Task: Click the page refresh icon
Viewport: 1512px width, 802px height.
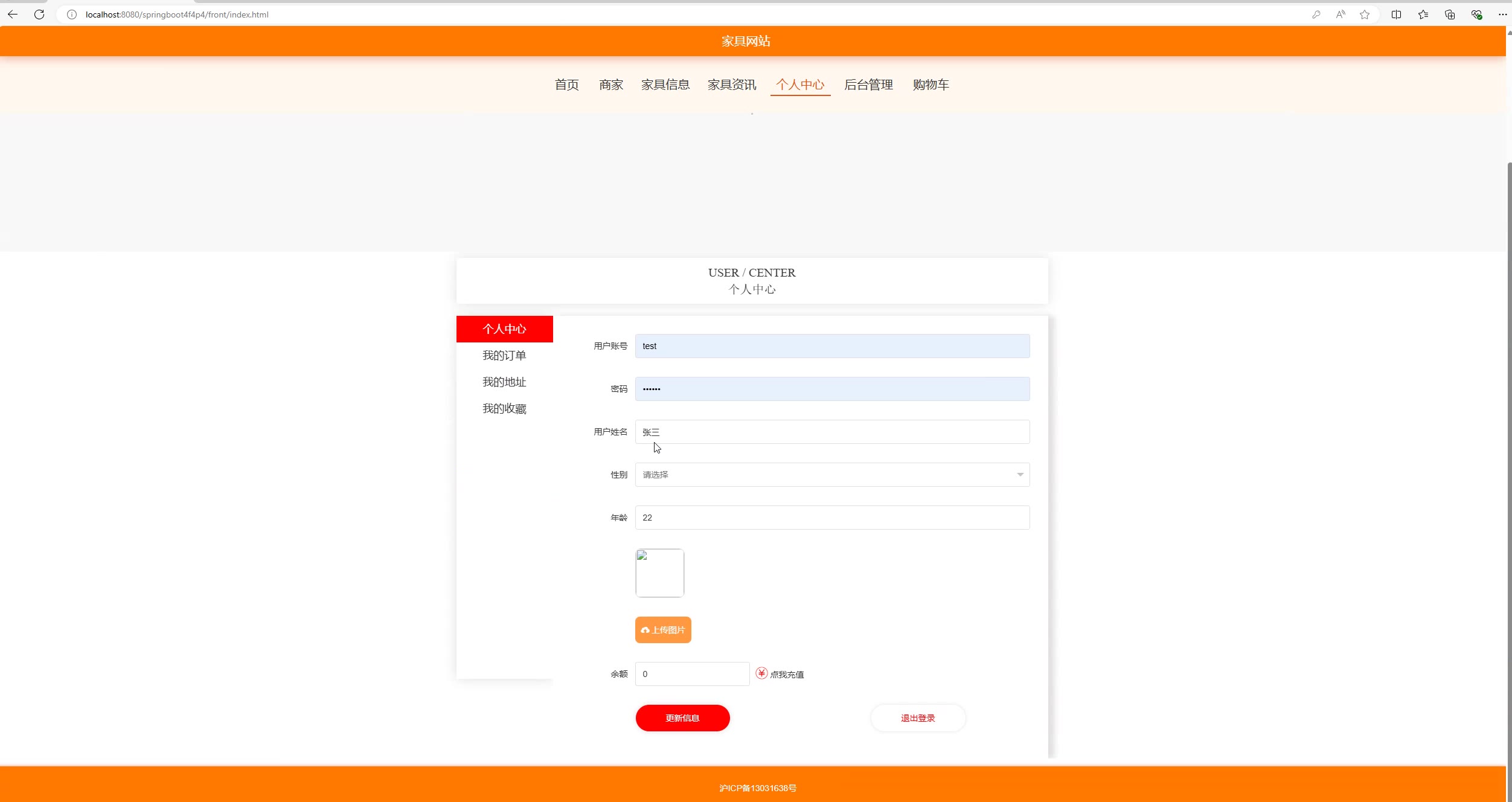Action: (x=39, y=14)
